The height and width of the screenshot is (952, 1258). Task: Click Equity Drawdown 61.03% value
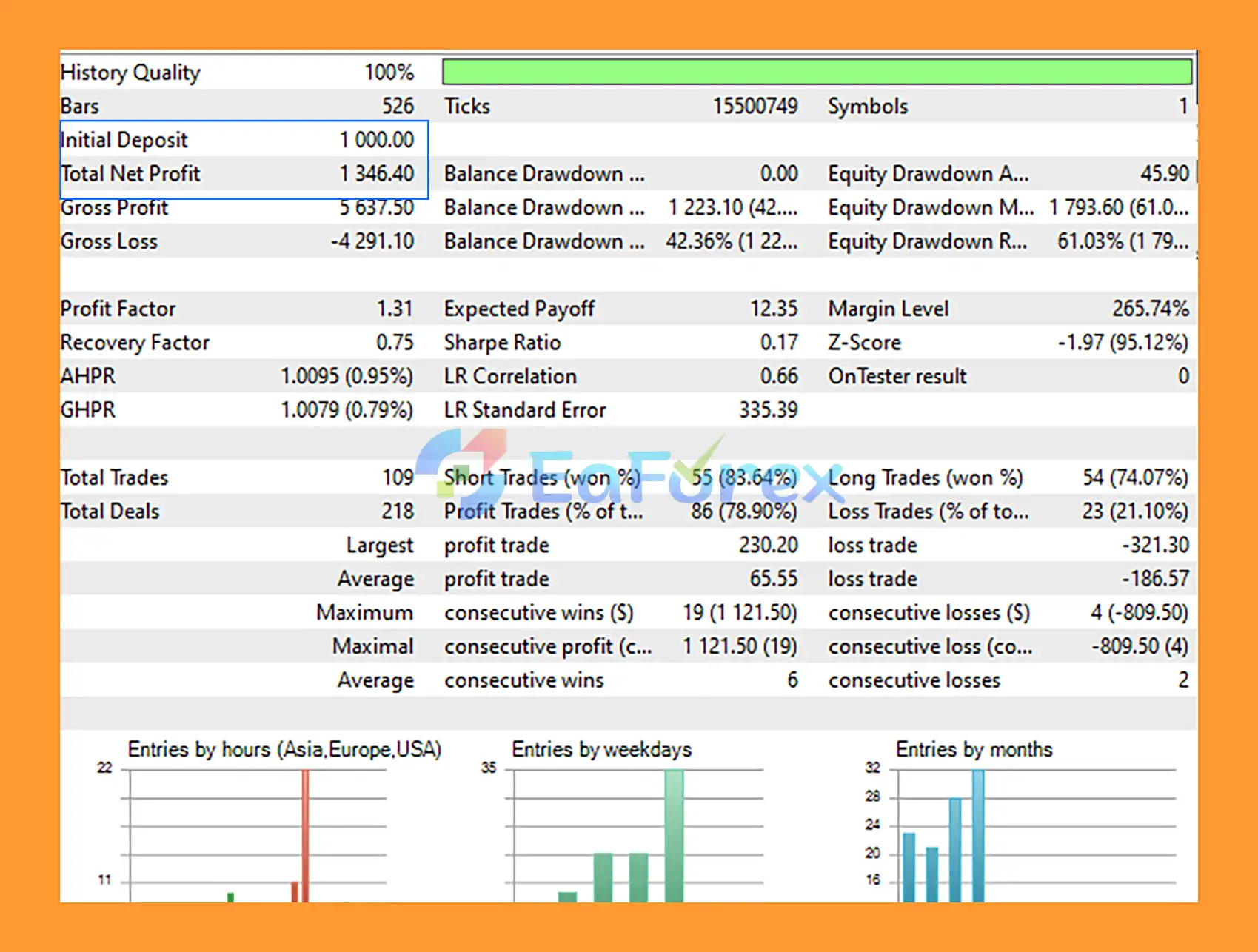click(x=1123, y=241)
